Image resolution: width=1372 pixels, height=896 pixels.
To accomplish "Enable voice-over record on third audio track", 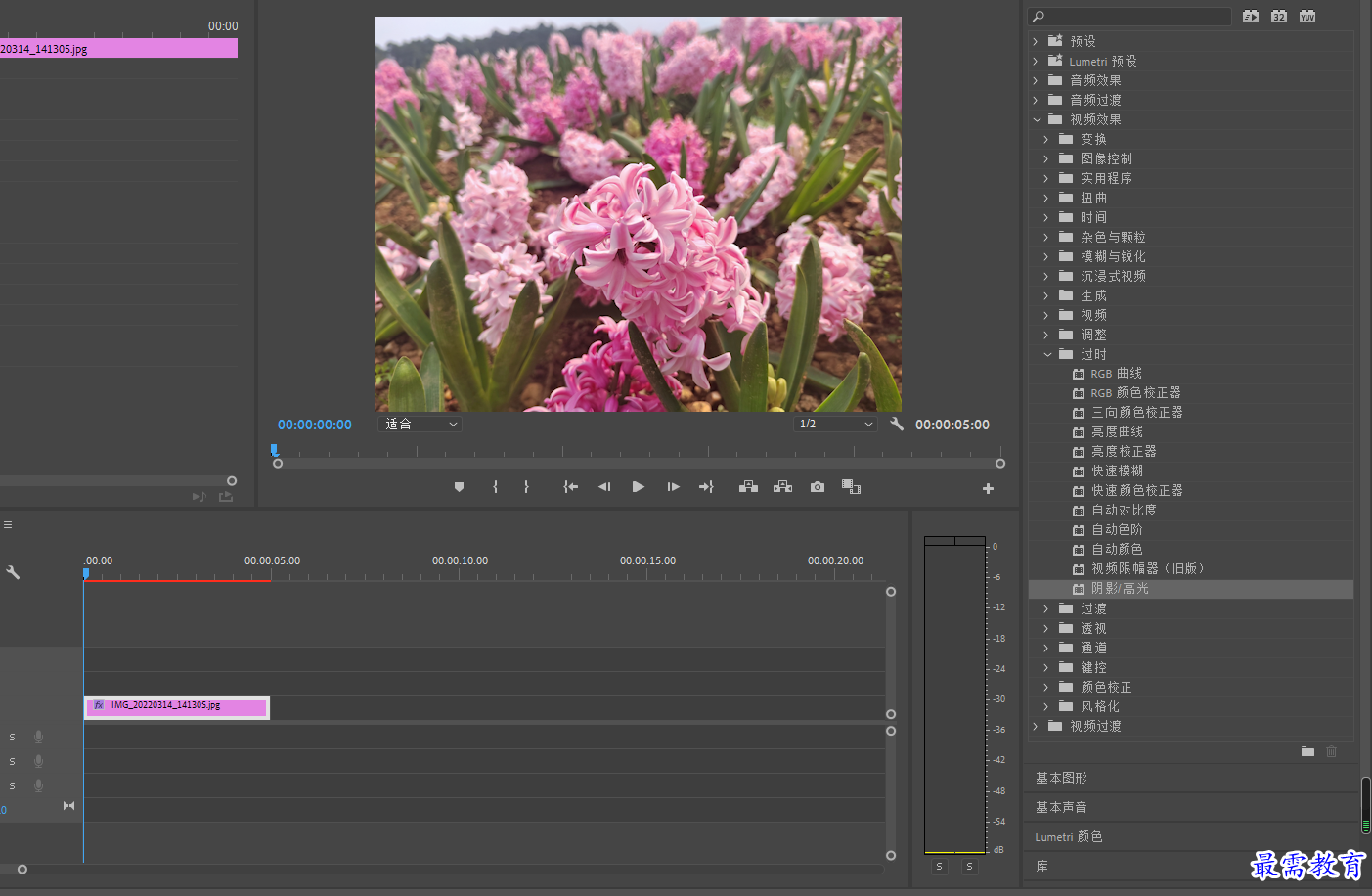I will pyautogui.click(x=39, y=786).
